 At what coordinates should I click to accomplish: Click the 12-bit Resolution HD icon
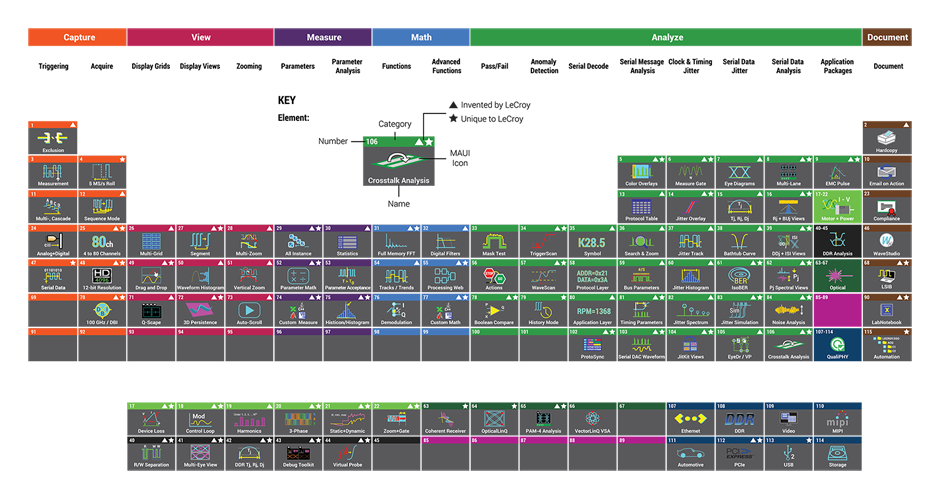(102, 276)
